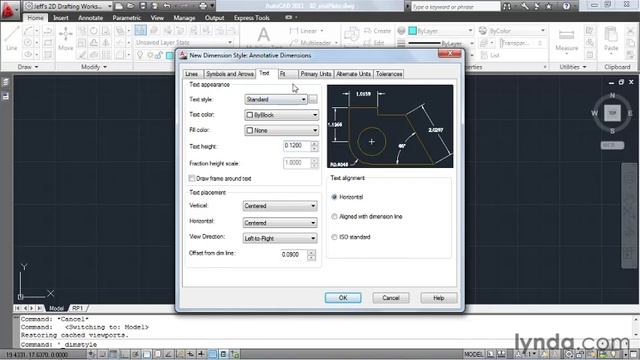Click the favorites star icon in title bar

549,6
